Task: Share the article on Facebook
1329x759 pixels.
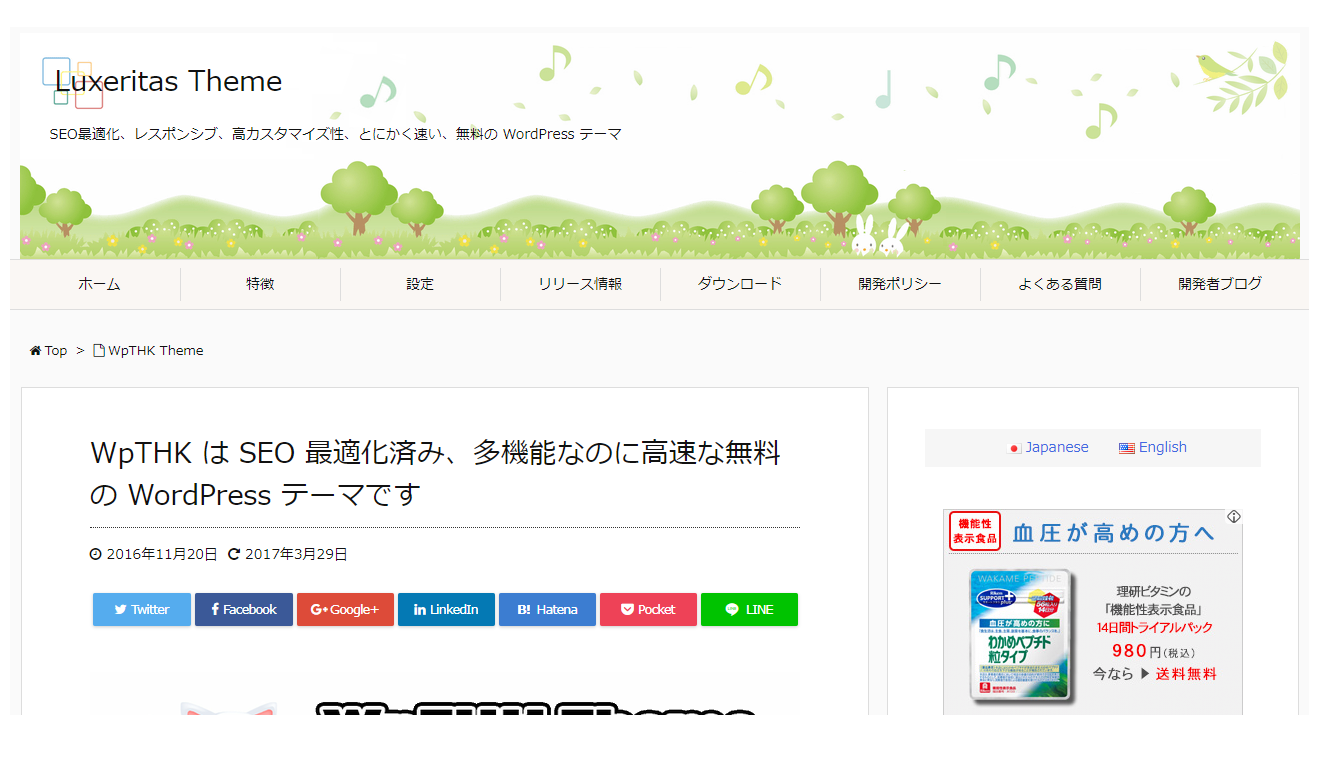Action: tap(244, 610)
